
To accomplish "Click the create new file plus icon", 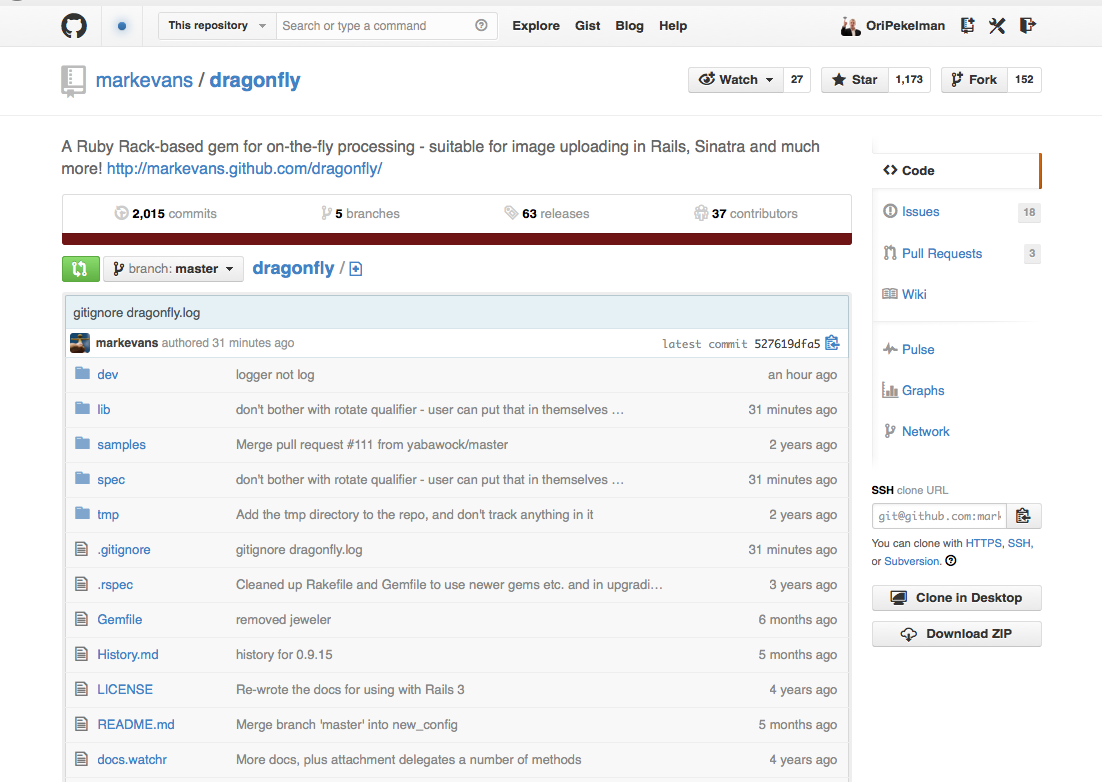I will coord(356,269).
